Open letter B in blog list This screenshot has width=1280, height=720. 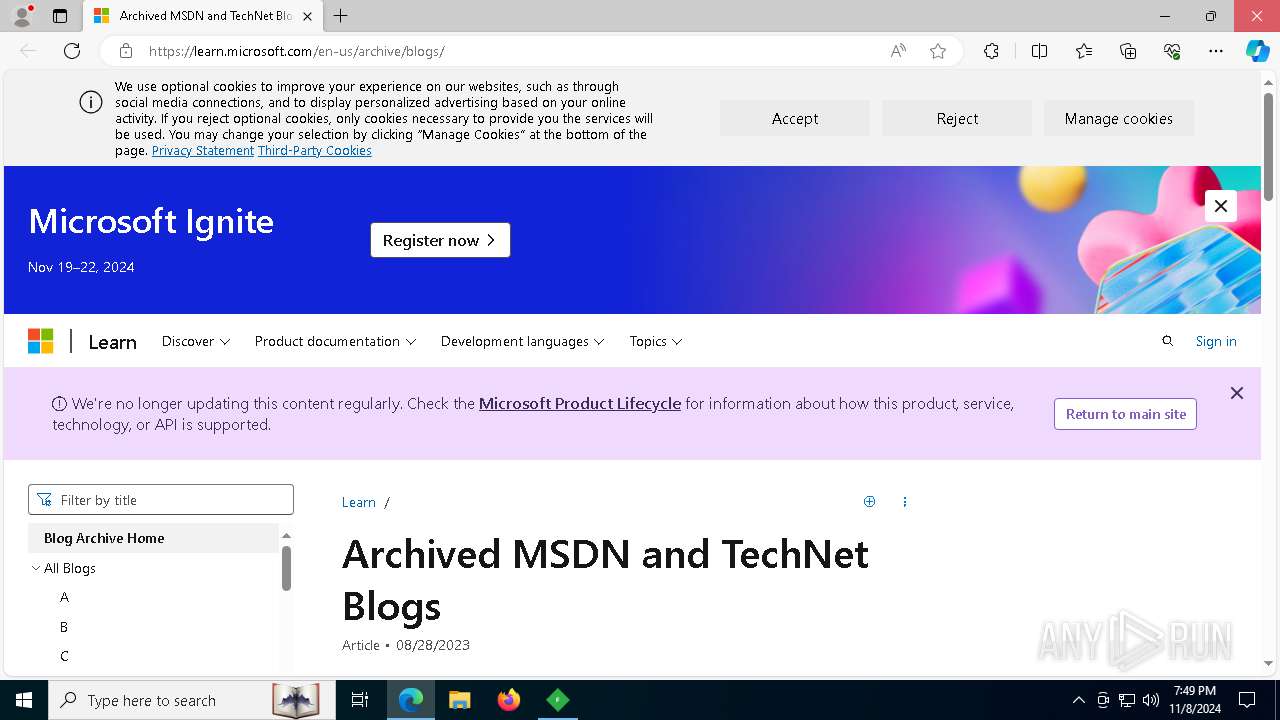coord(64,627)
